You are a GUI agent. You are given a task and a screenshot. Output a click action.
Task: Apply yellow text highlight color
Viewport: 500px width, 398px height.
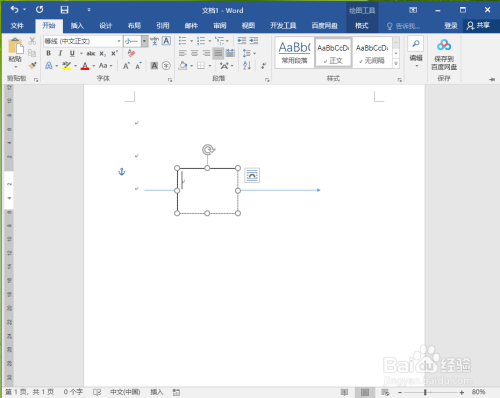click(x=66, y=66)
